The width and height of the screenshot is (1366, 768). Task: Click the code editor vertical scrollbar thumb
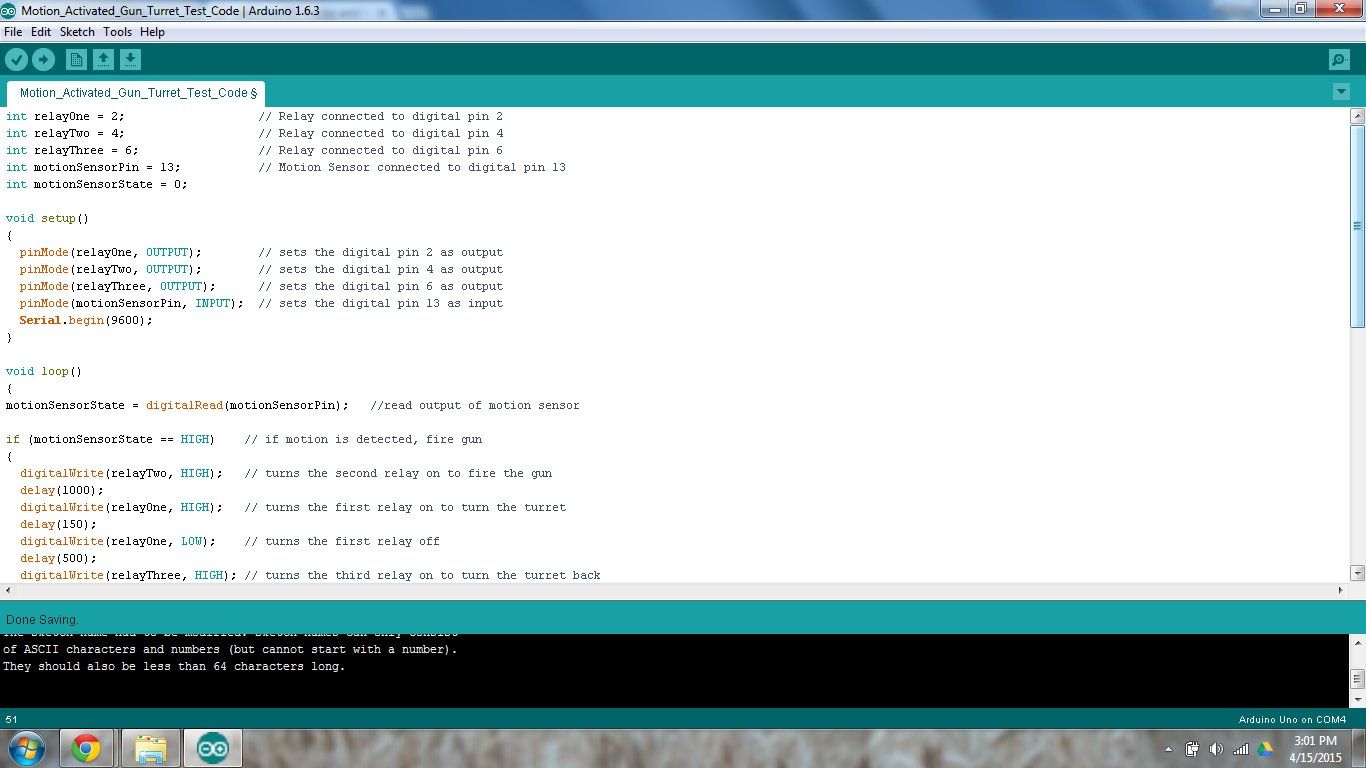[1357, 226]
